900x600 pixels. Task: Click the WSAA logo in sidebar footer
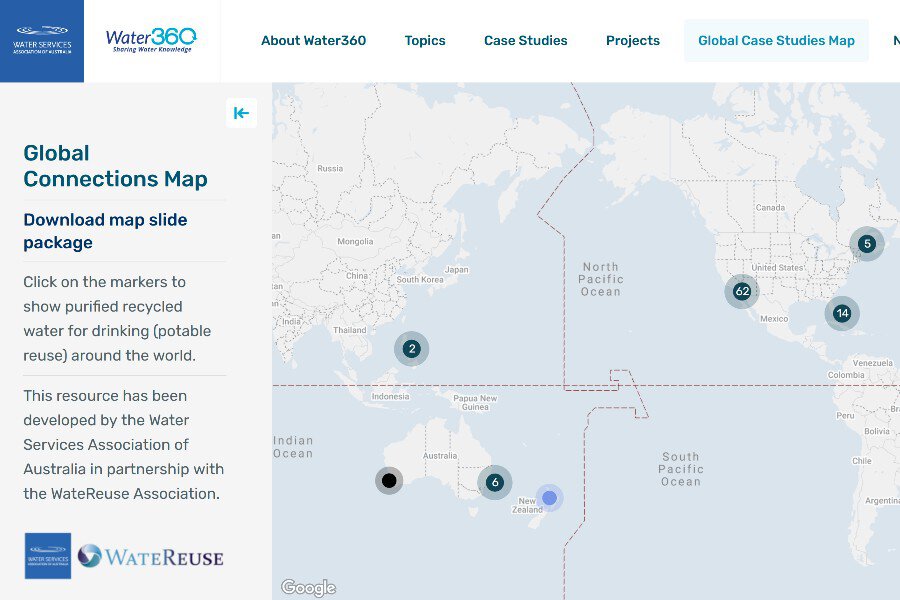(x=48, y=556)
